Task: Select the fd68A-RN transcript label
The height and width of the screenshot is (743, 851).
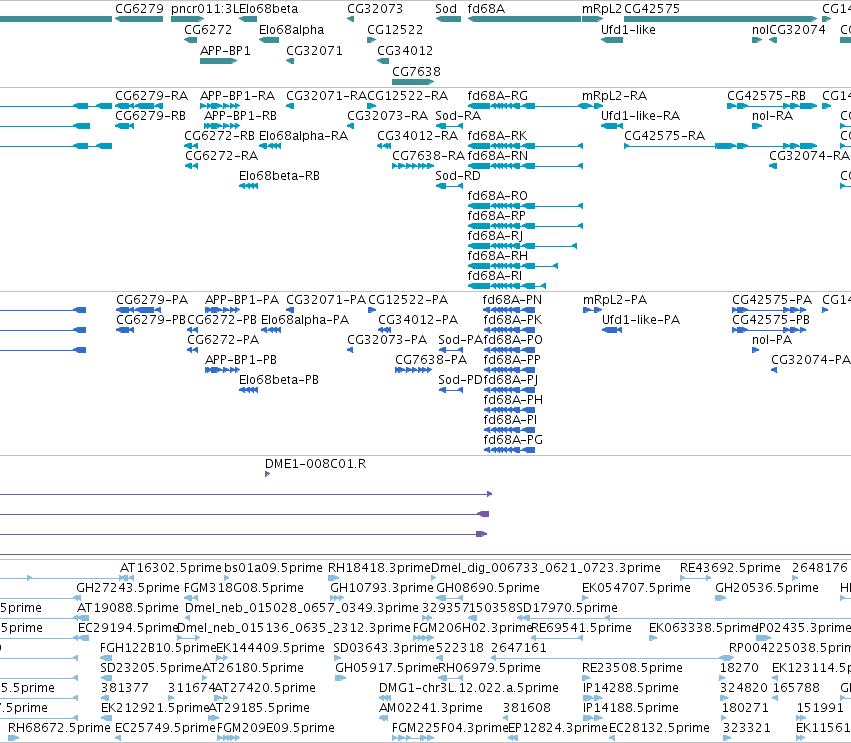Action: click(498, 156)
